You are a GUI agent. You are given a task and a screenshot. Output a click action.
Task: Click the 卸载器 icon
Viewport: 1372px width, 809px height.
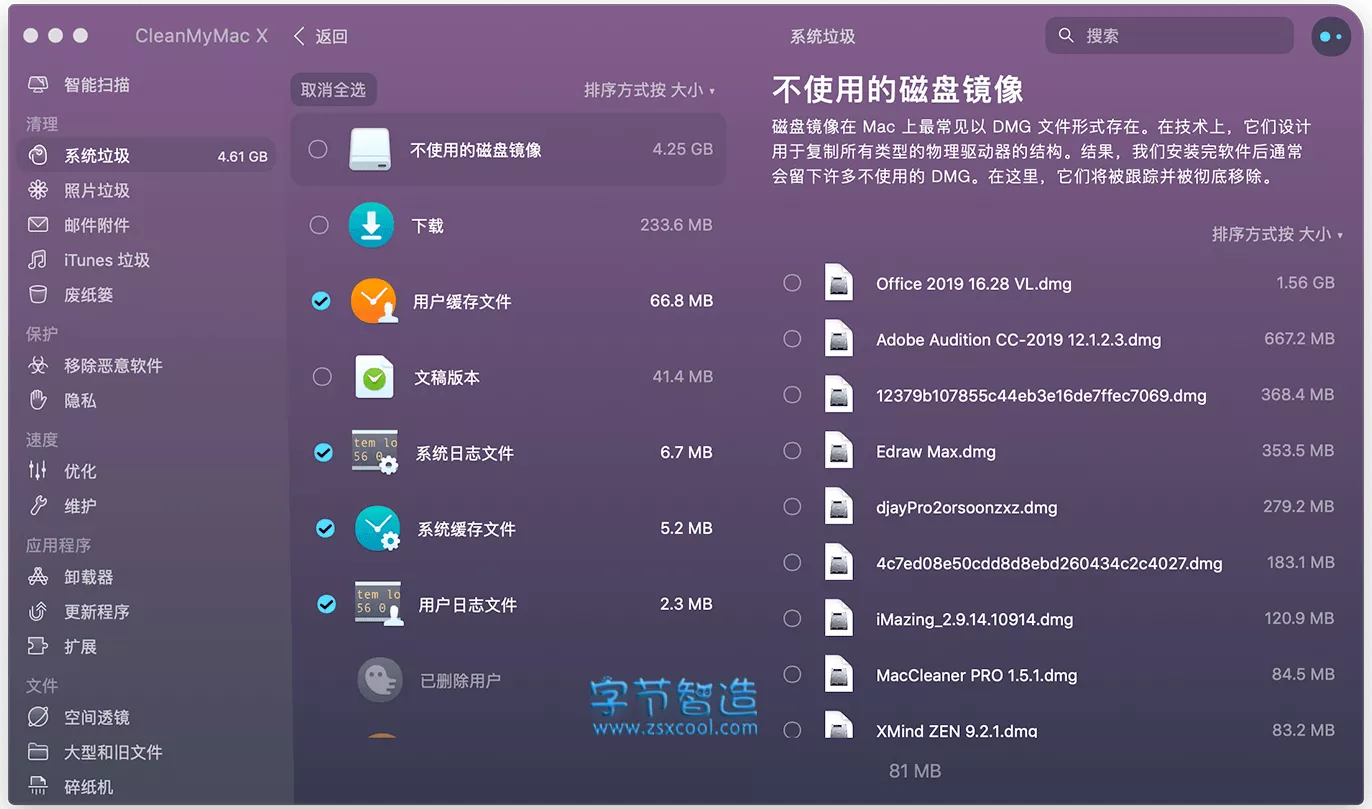tap(38, 576)
